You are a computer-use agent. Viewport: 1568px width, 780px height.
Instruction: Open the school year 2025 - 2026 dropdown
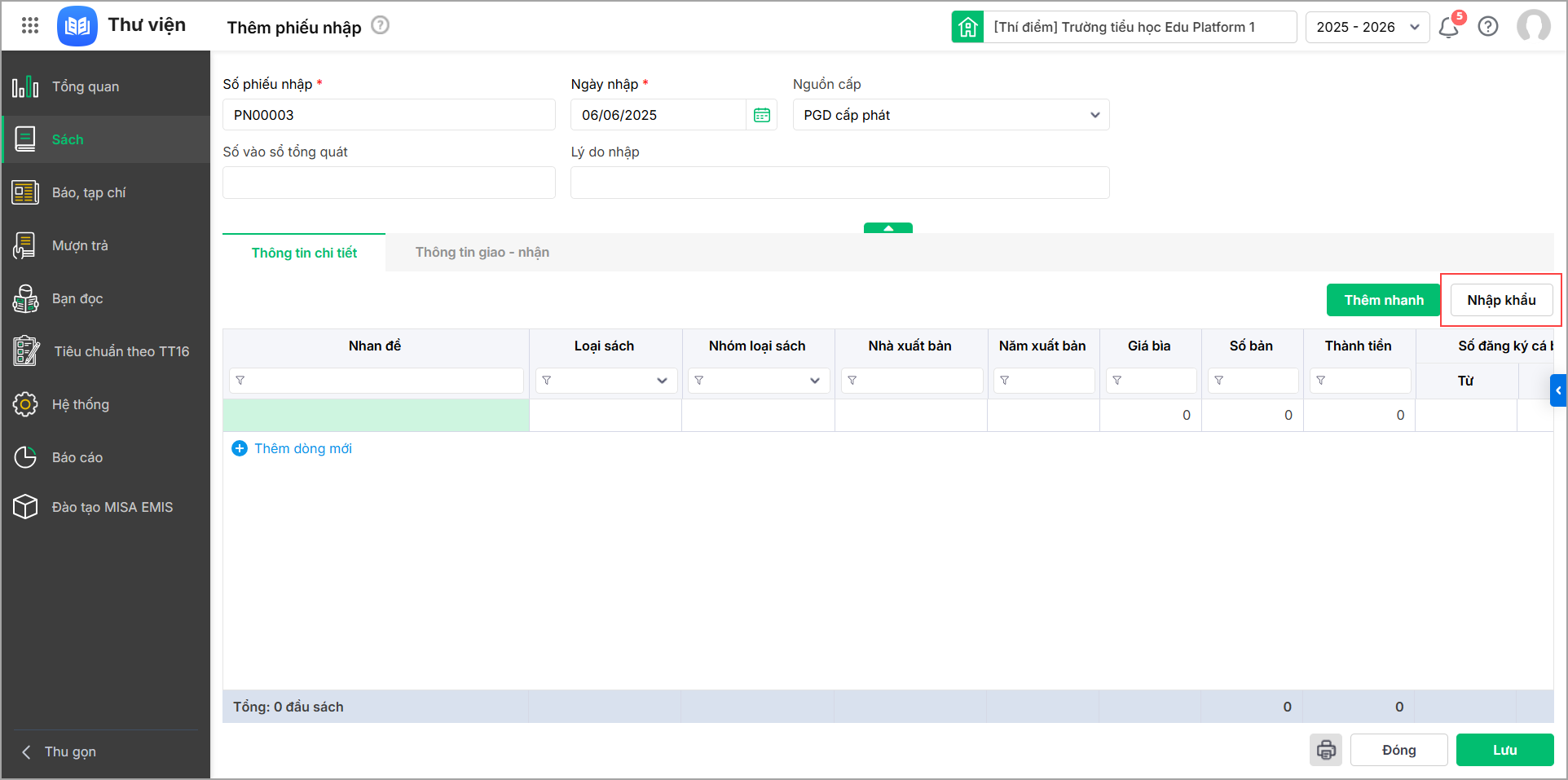coord(1368,27)
